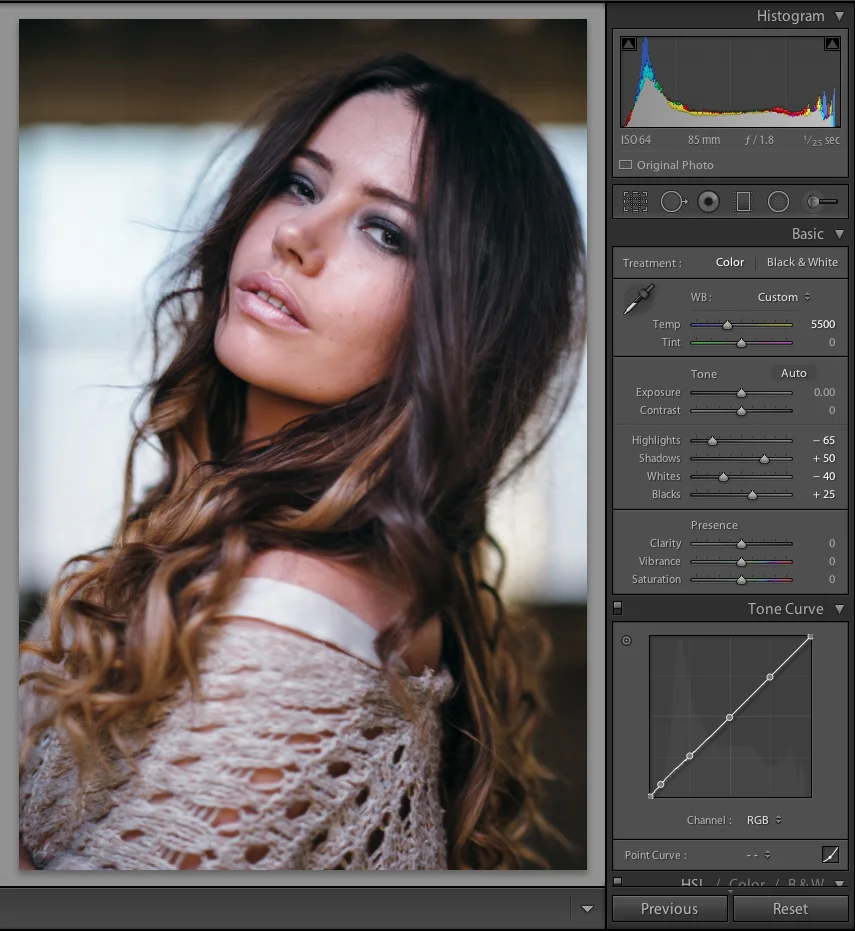Collapse the Basic panel
855x931 pixels.
coord(838,233)
